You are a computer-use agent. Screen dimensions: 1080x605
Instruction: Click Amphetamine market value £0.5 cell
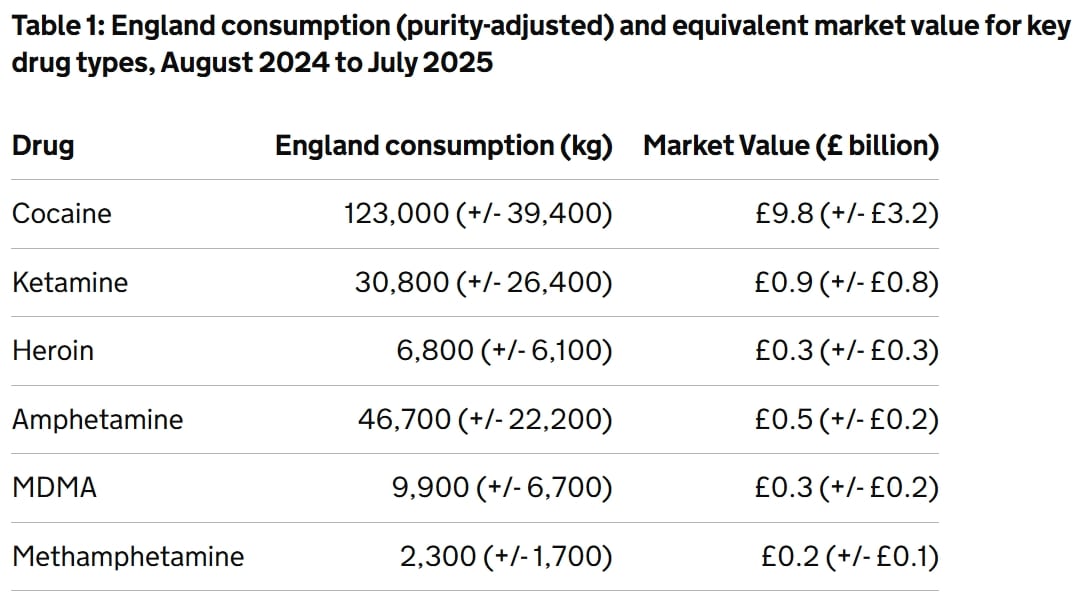[846, 419]
